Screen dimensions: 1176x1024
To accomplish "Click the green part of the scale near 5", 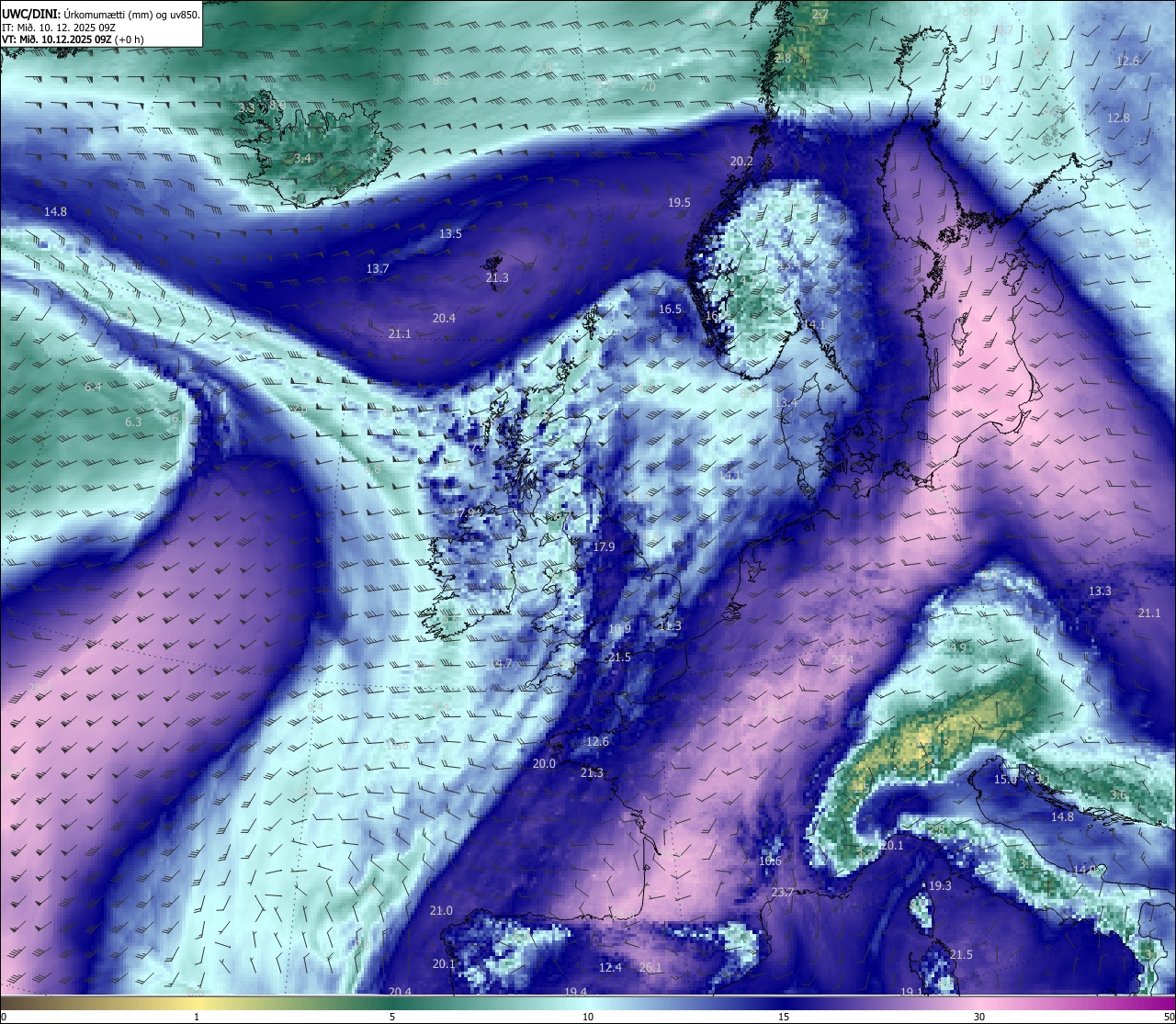I will click(392, 1002).
